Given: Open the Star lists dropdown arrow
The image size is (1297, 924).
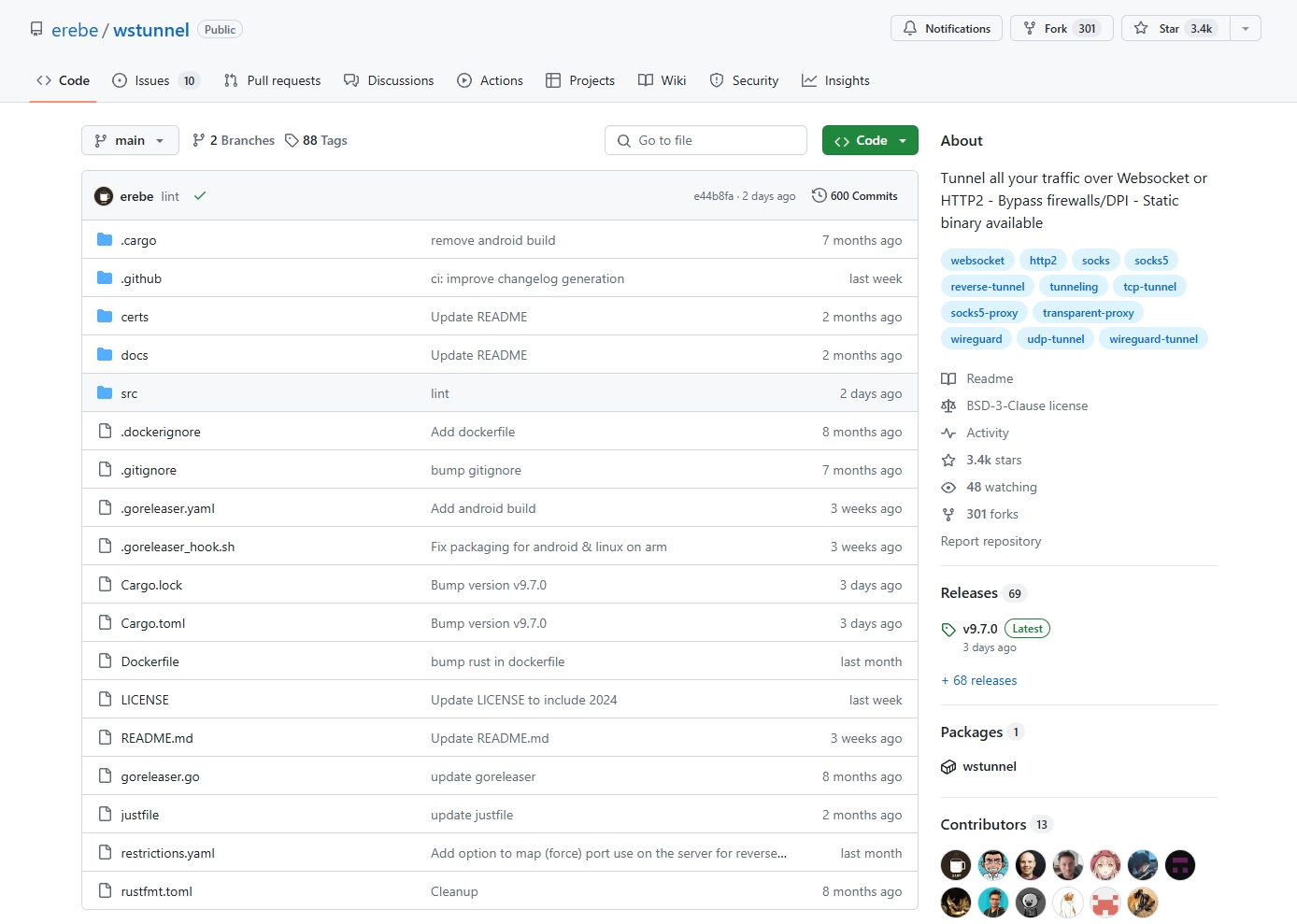Looking at the screenshot, I should pyautogui.click(x=1246, y=28).
